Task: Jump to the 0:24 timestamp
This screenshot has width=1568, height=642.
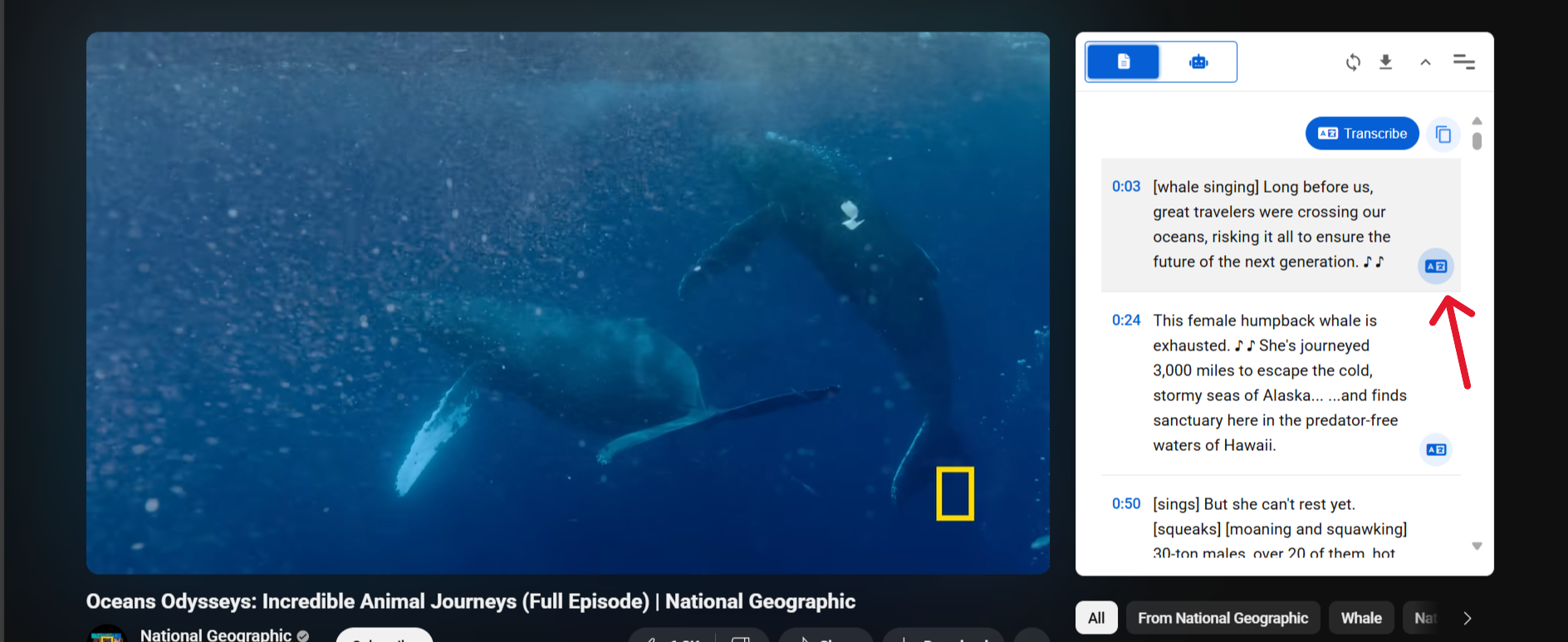Action: 1125,321
